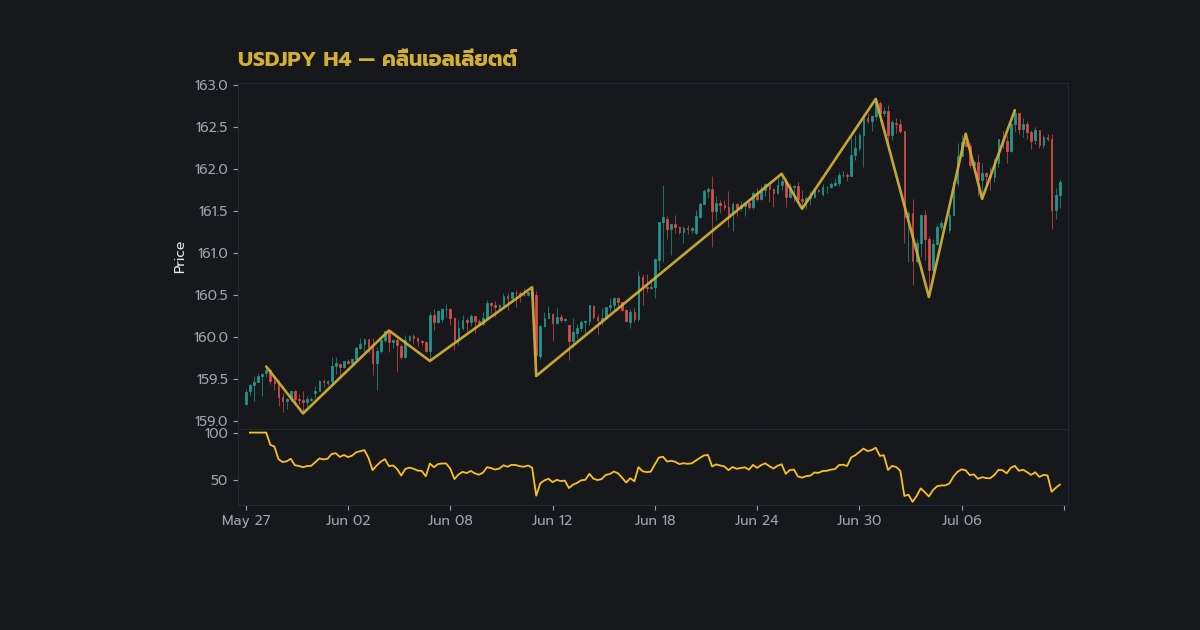Click the 163.0 price axis label
This screenshot has width=1200, height=630.
(x=211, y=85)
